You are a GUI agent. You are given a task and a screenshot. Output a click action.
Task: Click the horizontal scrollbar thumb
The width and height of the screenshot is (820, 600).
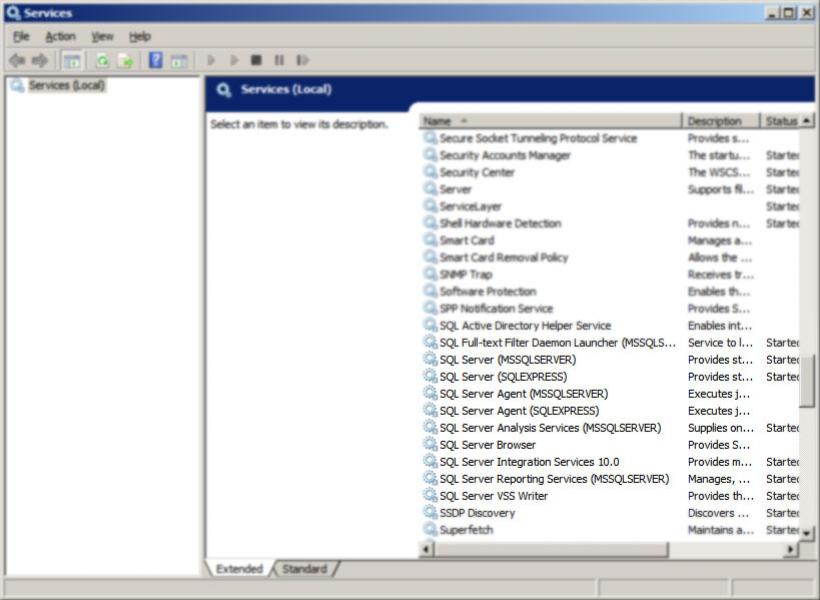pyautogui.click(x=551, y=549)
